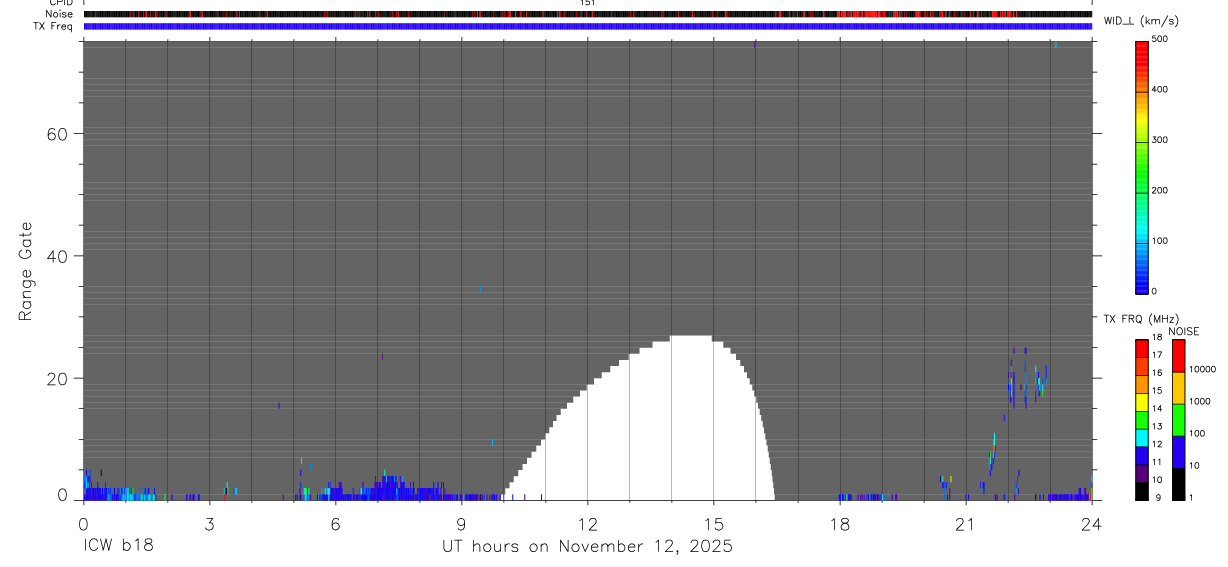
Task: Click the Noise row label
Action: point(59,14)
